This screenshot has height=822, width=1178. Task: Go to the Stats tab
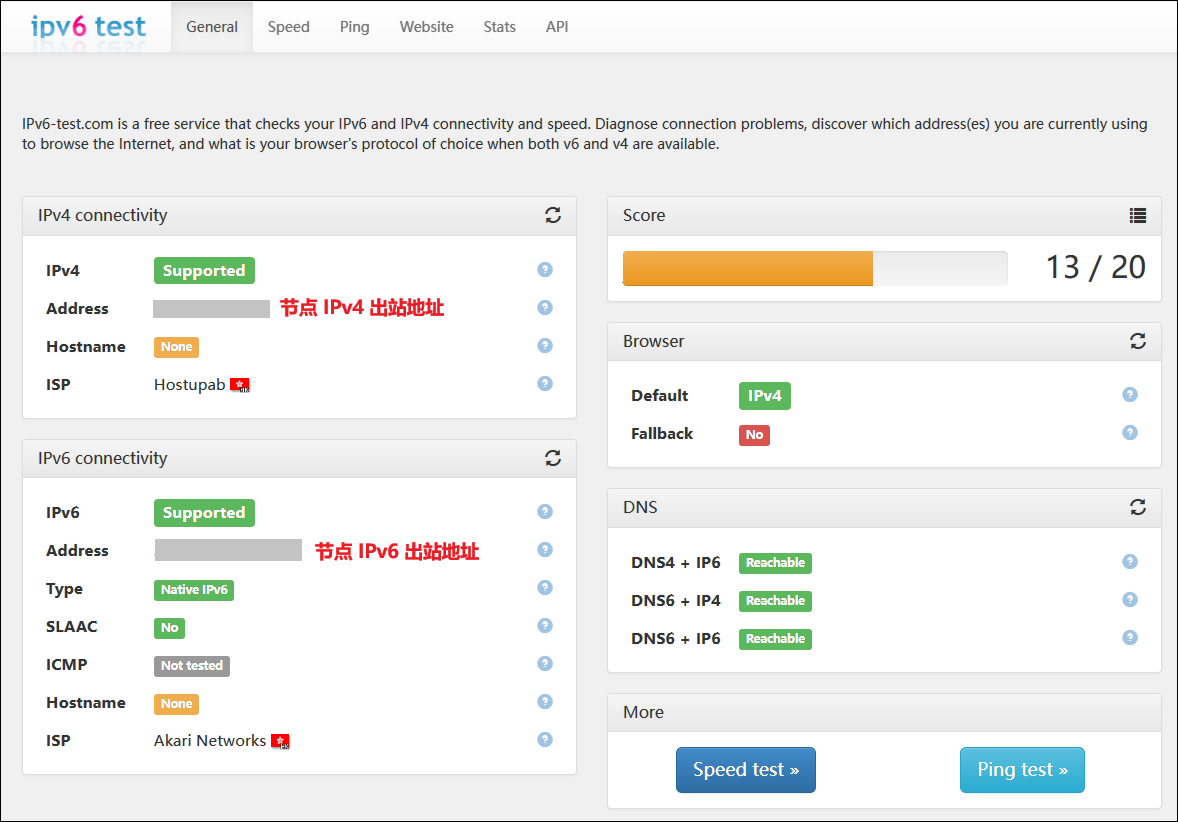coord(500,27)
